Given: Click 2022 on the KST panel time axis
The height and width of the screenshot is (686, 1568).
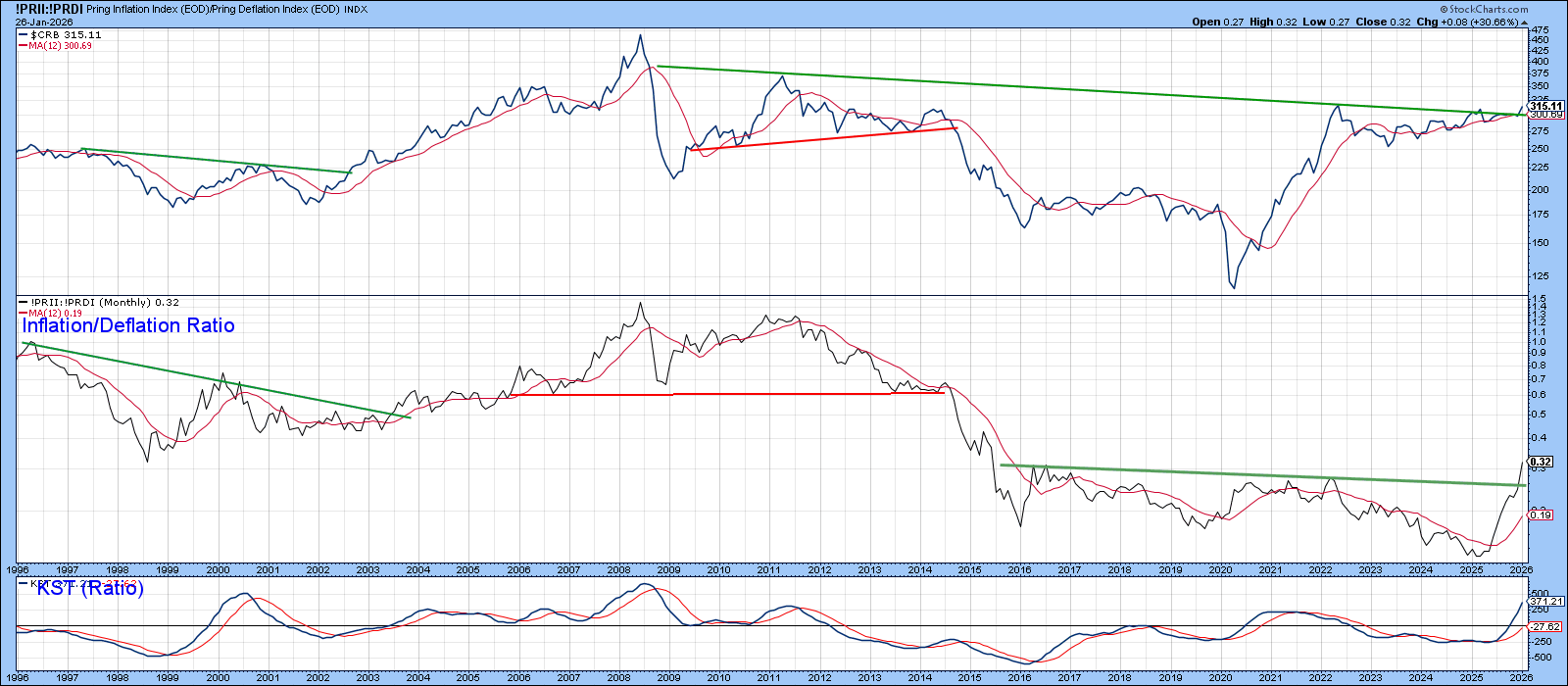Looking at the screenshot, I should (x=1320, y=678).
